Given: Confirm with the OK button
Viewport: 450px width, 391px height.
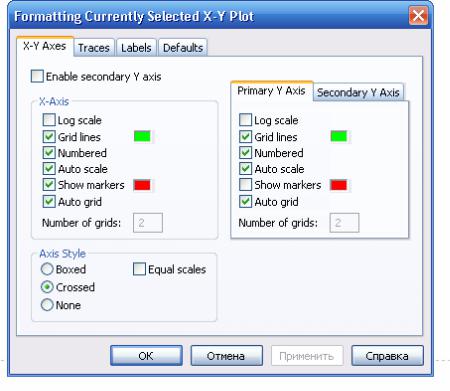Looking at the screenshot, I should pos(146,356).
